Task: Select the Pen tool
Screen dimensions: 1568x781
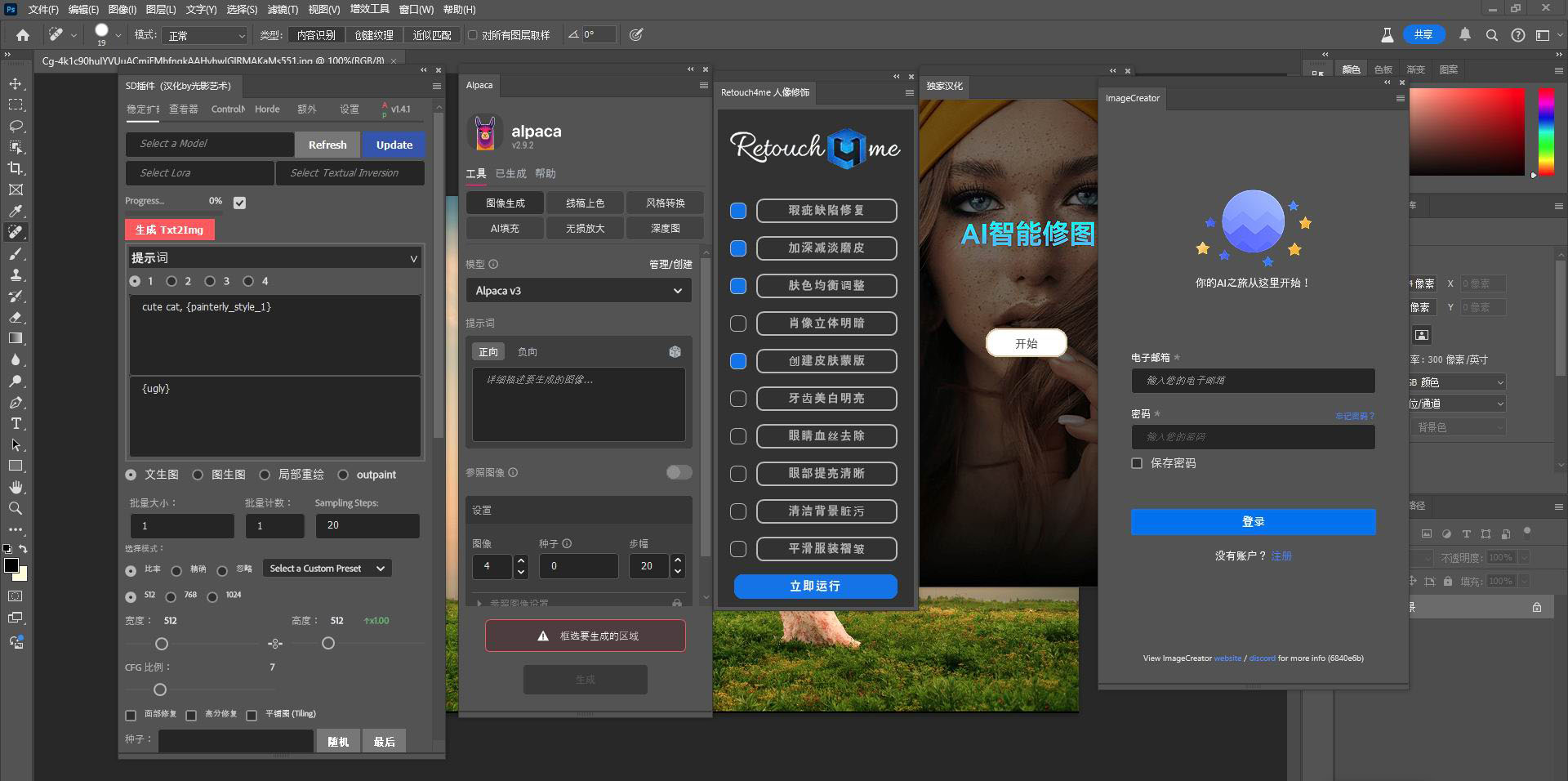Action: pyautogui.click(x=16, y=402)
